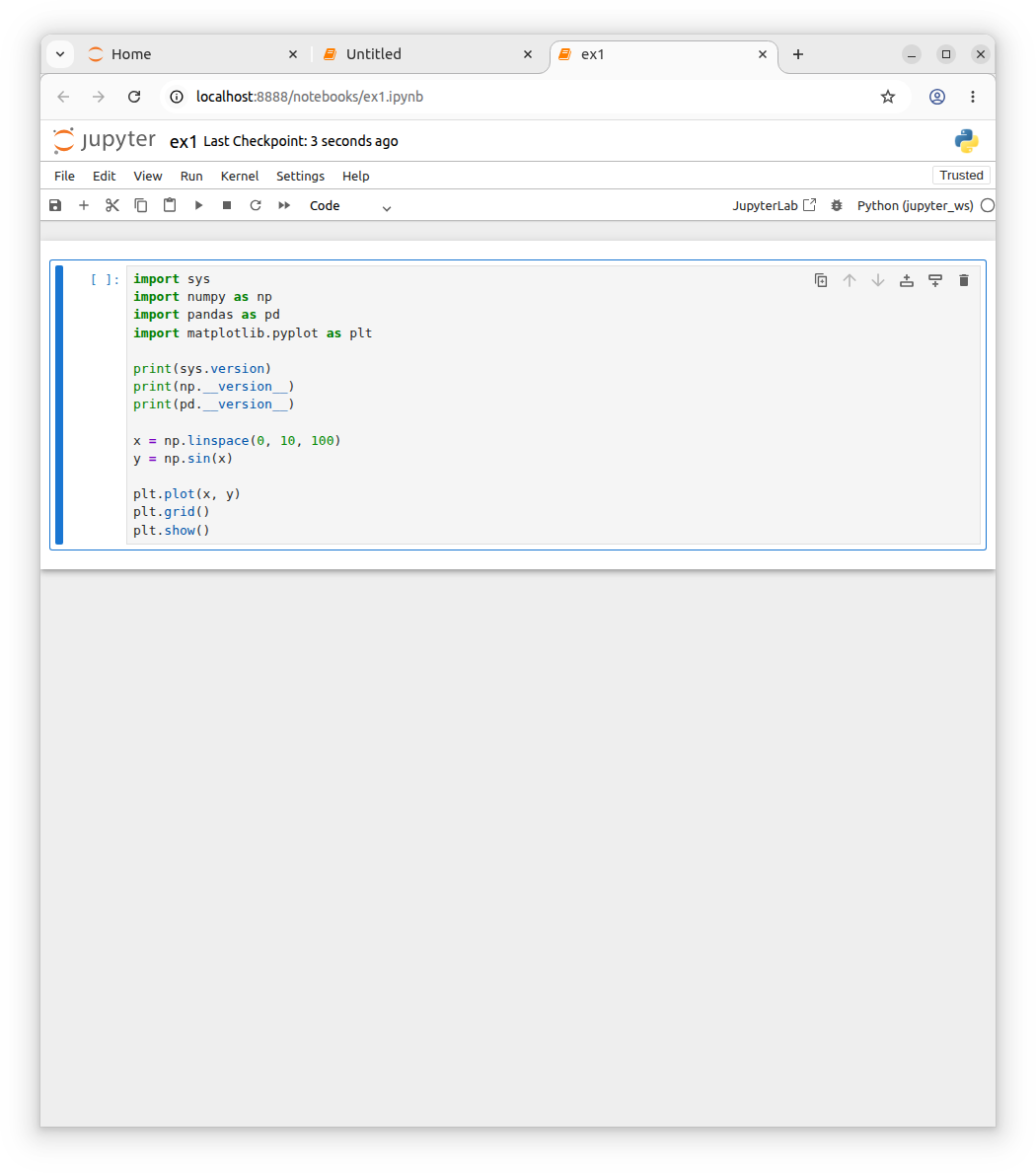Open the tab search dropdown chevron
This screenshot has width=1036, height=1173.
60,54
